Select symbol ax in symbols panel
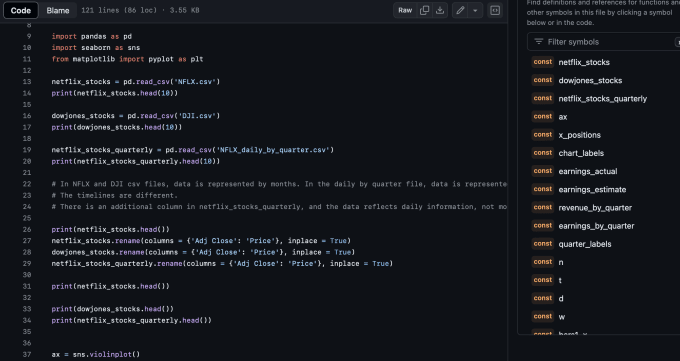Image resolution: width=680 pixels, height=361 pixels. (562, 117)
